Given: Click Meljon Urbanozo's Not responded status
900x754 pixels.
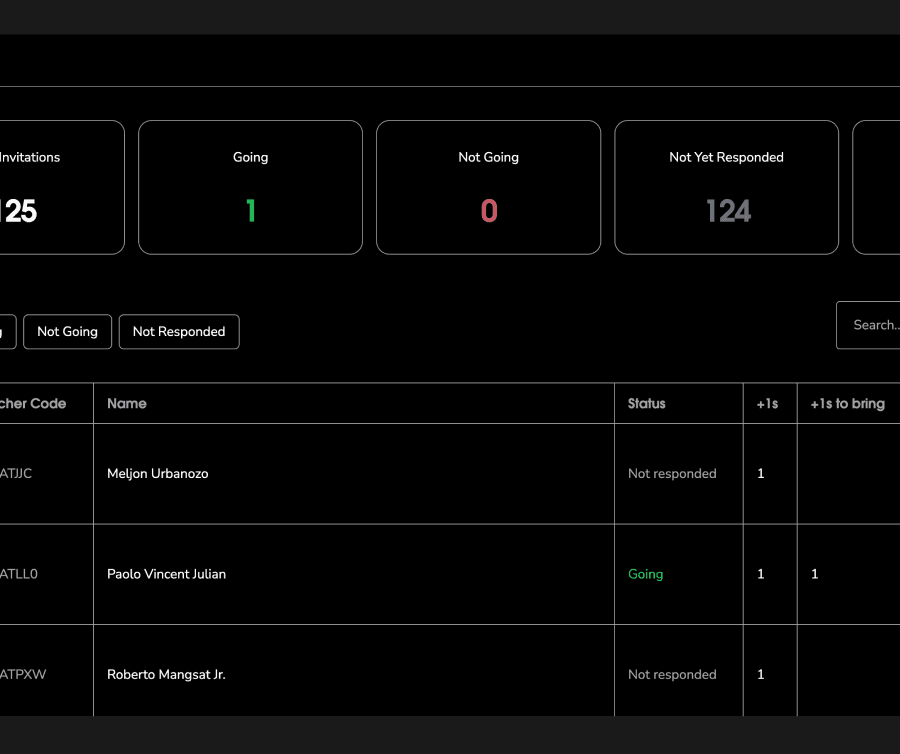Looking at the screenshot, I should tap(672, 474).
